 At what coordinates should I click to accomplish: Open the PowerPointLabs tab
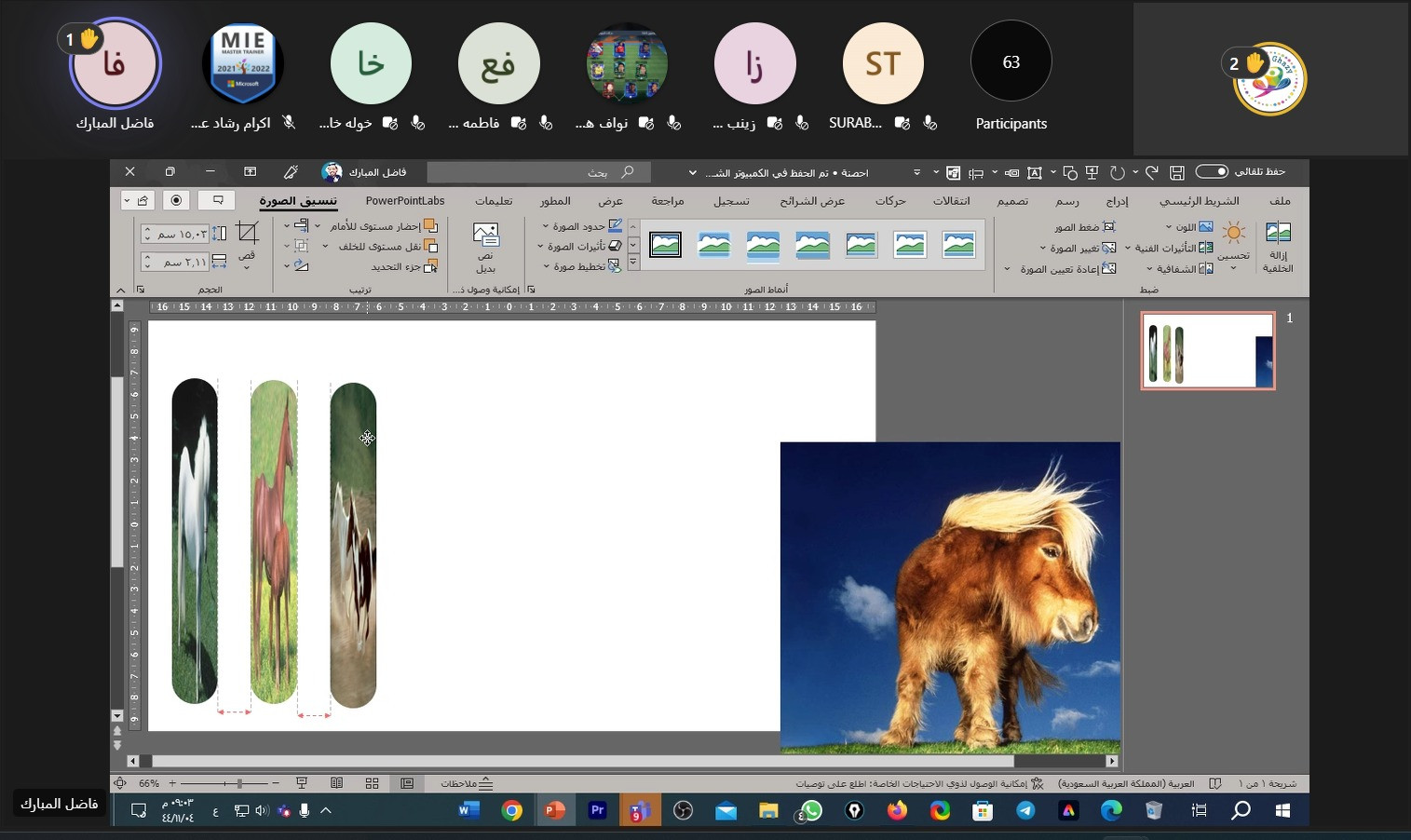coord(405,200)
